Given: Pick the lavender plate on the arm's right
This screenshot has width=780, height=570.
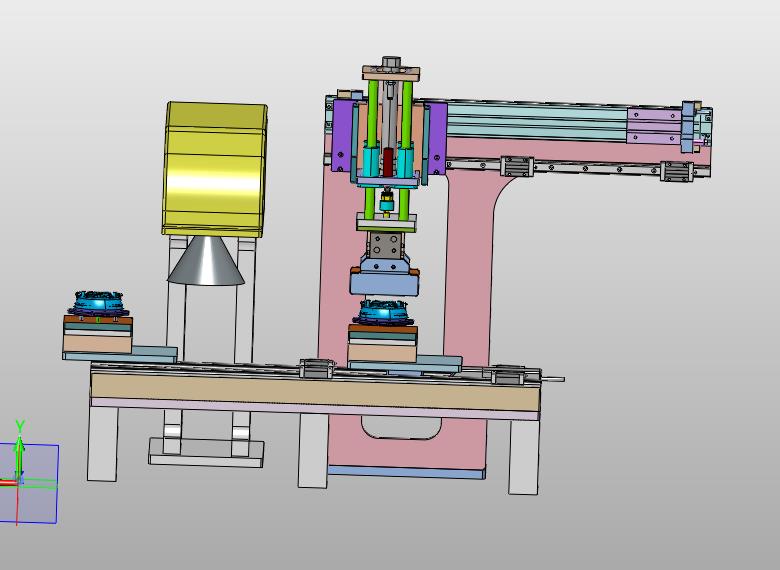Looking at the screenshot, I should click(x=654, y=126).
